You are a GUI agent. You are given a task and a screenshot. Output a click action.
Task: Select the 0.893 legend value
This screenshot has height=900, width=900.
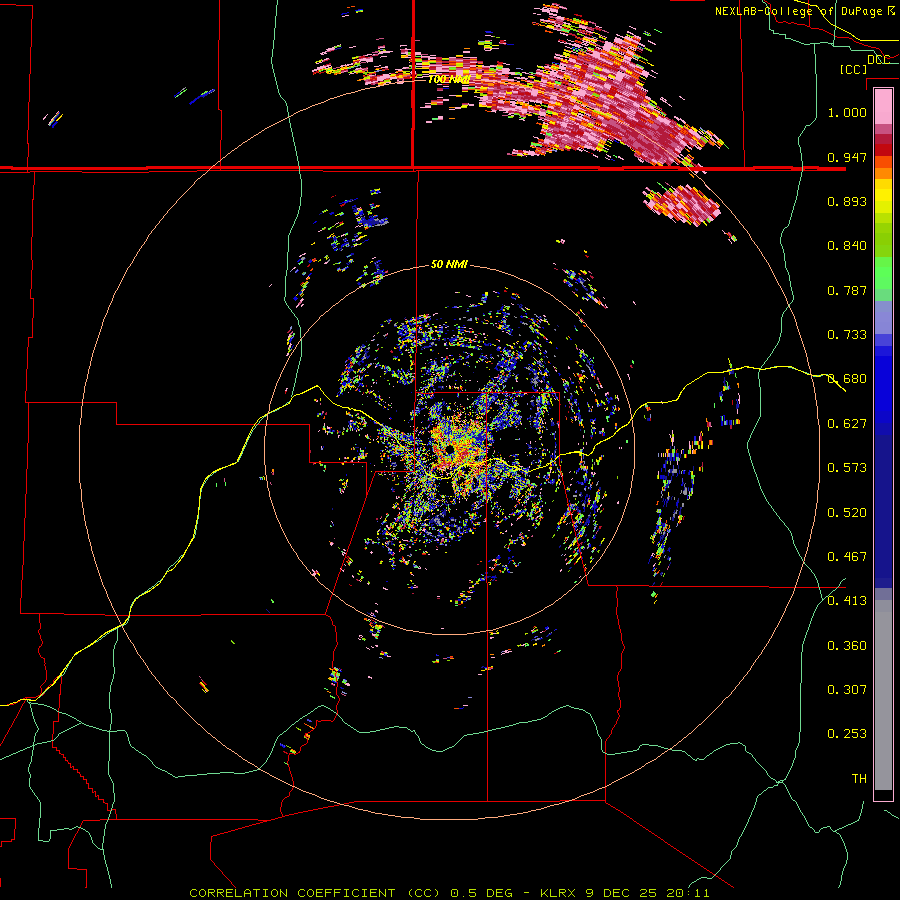point(847,201)
